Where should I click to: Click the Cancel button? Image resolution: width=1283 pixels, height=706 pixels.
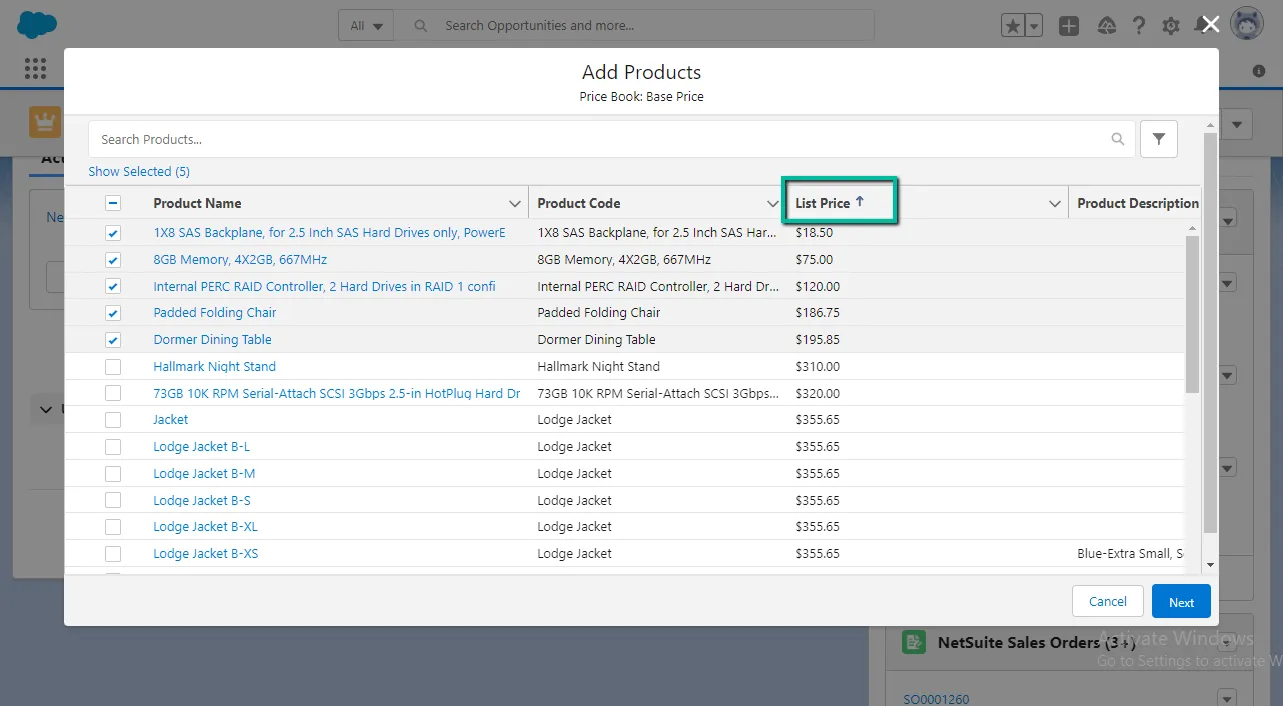[x=1108, y=601]
